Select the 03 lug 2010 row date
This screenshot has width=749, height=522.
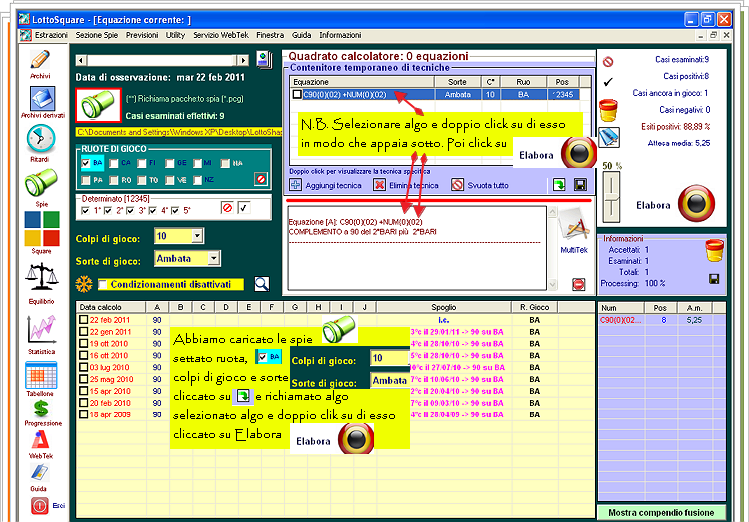pos(110,367)
